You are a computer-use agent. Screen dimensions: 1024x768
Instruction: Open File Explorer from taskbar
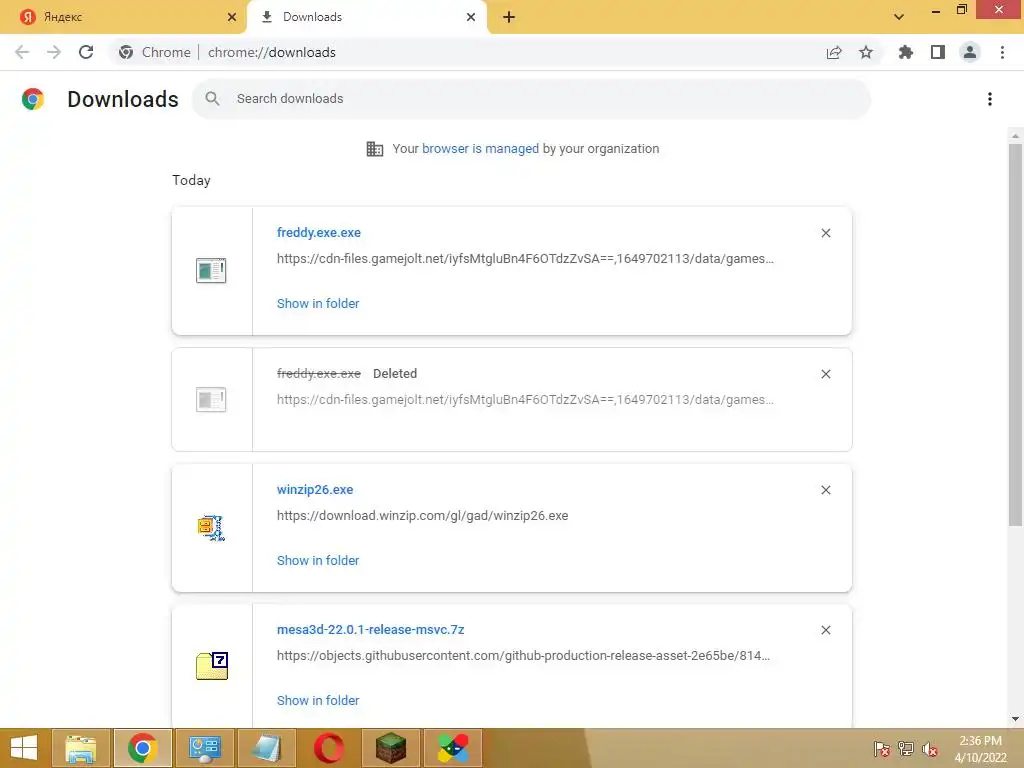point(81,748)
